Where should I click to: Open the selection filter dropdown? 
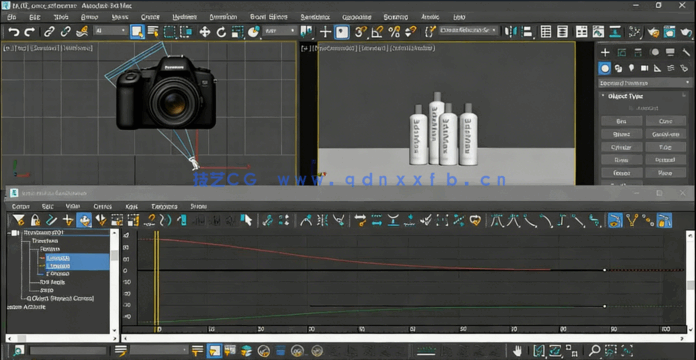coord(110,31)
